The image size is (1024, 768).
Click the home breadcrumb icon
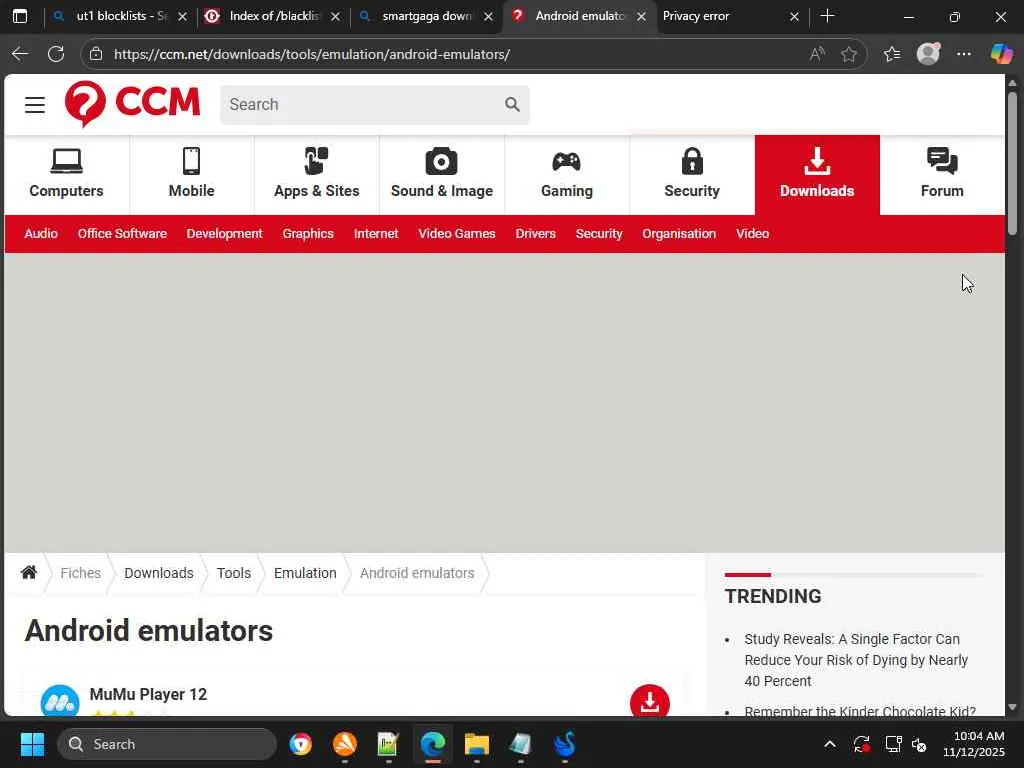(x=29, y=573)
